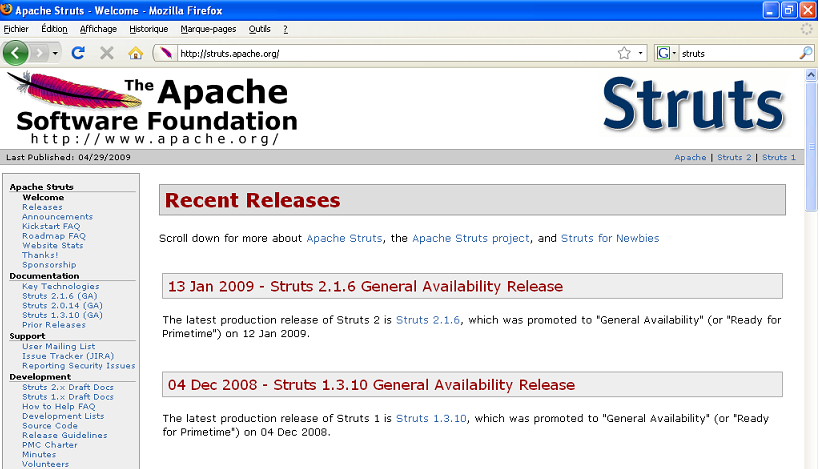Click inside the URL address field
820x469 pixels.
390,53
